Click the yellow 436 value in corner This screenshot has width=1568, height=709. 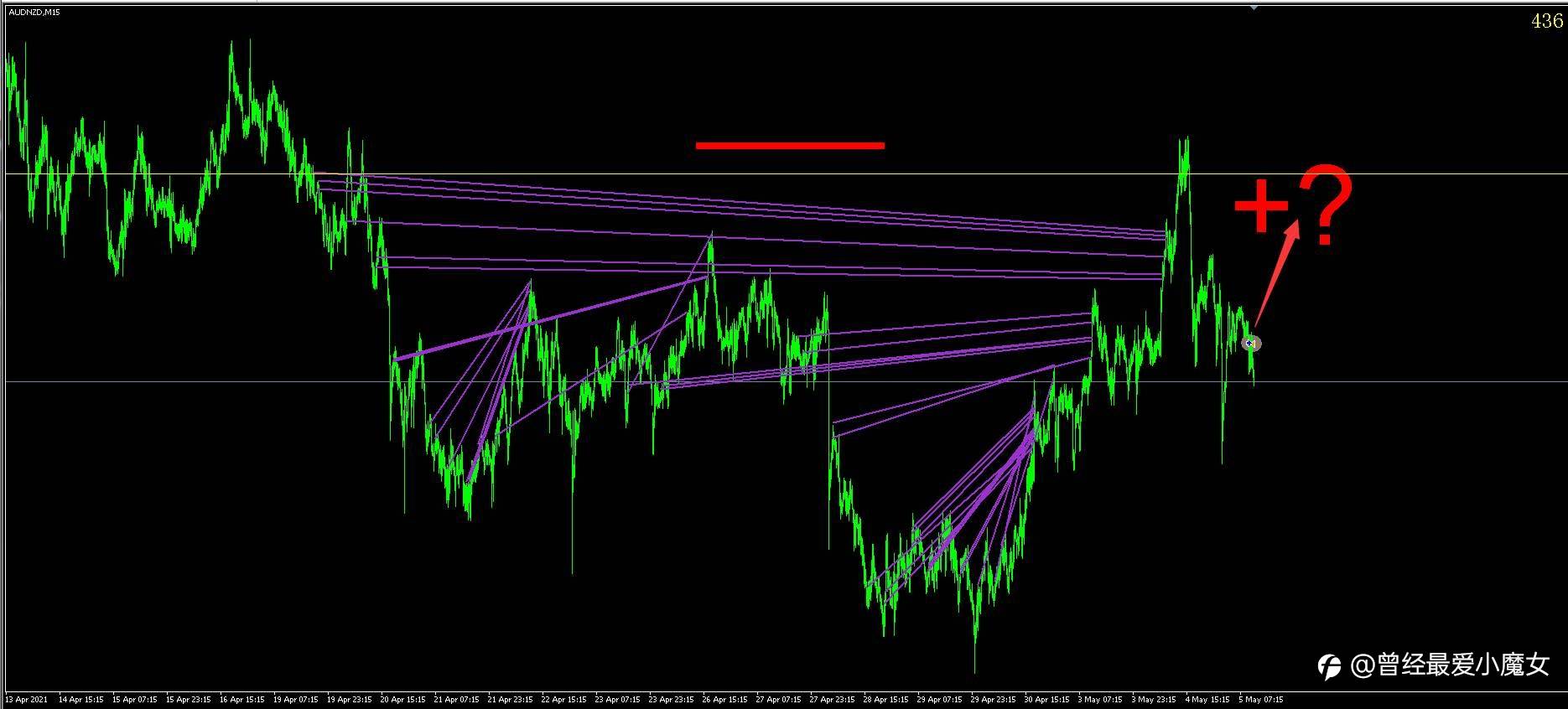point(1547,22)
